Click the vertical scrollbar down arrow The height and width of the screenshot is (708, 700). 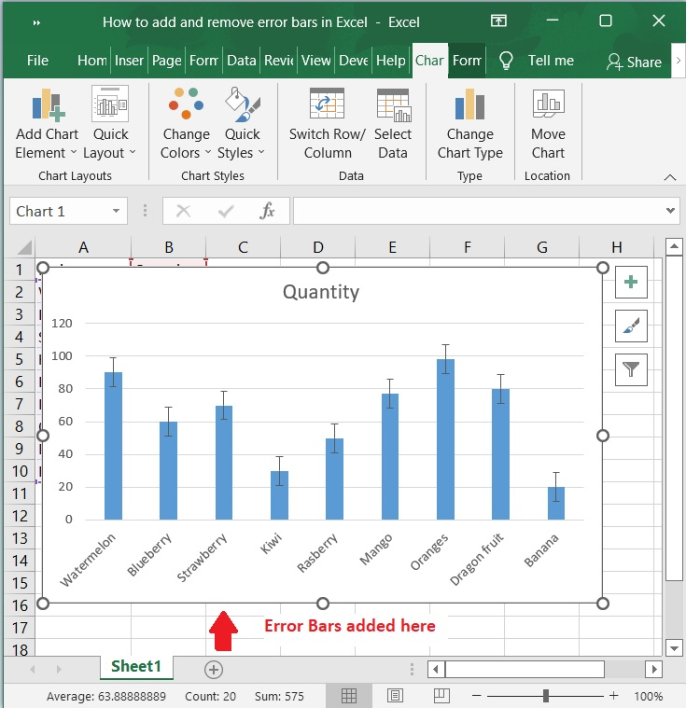(674, 648)
